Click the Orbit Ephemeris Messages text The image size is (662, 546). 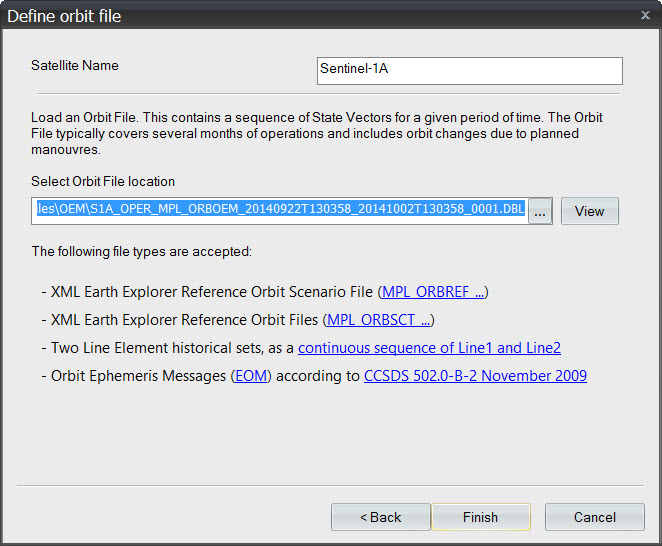click(138, 376)
